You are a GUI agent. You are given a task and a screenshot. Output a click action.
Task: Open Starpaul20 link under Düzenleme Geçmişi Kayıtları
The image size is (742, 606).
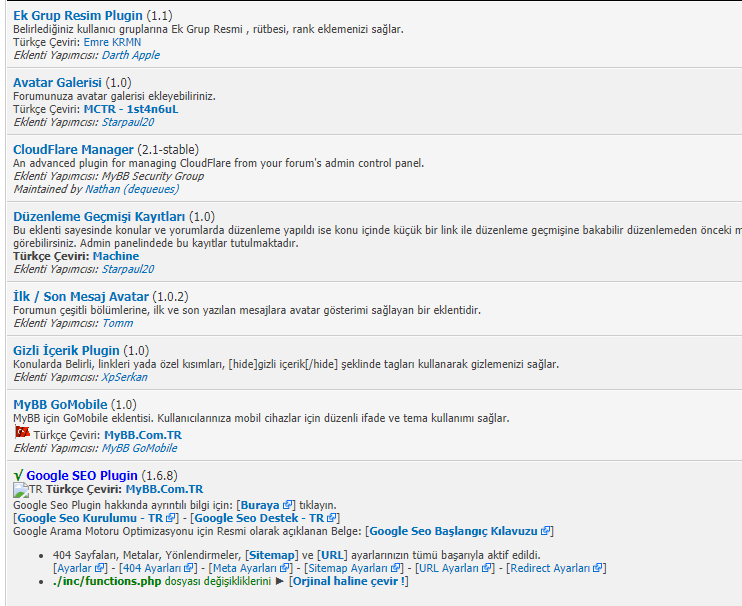tap(128, 270)
